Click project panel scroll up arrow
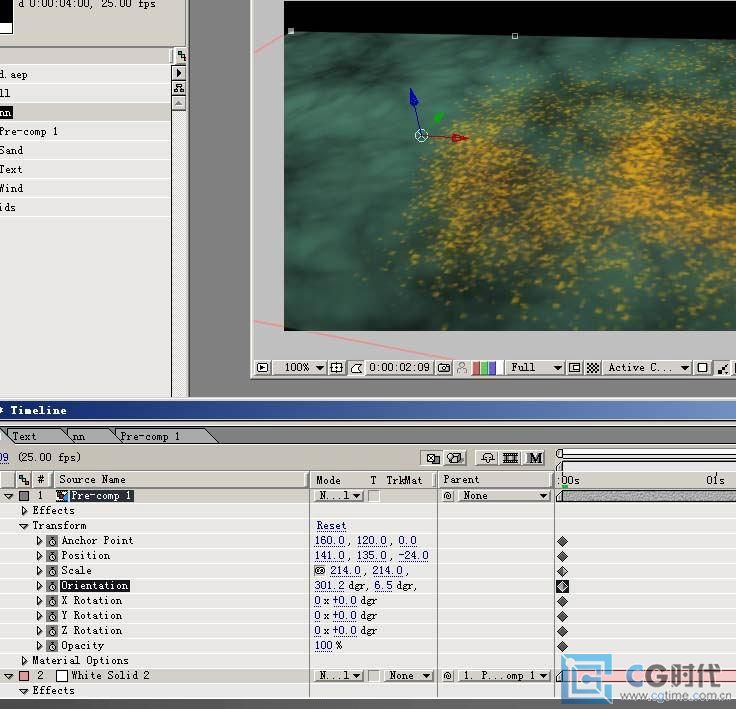The image size is (736, 709). click(x=179, y=103)
